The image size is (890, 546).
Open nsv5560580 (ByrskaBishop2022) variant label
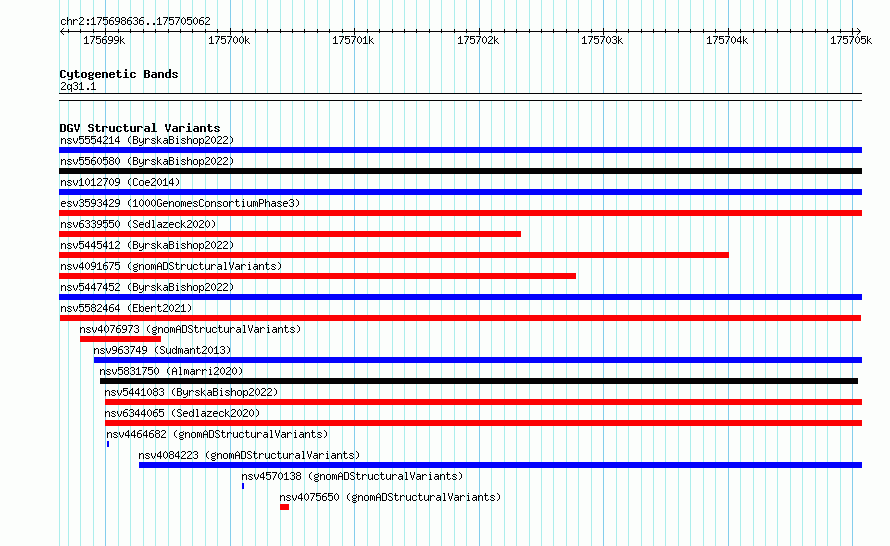[147, 161]
